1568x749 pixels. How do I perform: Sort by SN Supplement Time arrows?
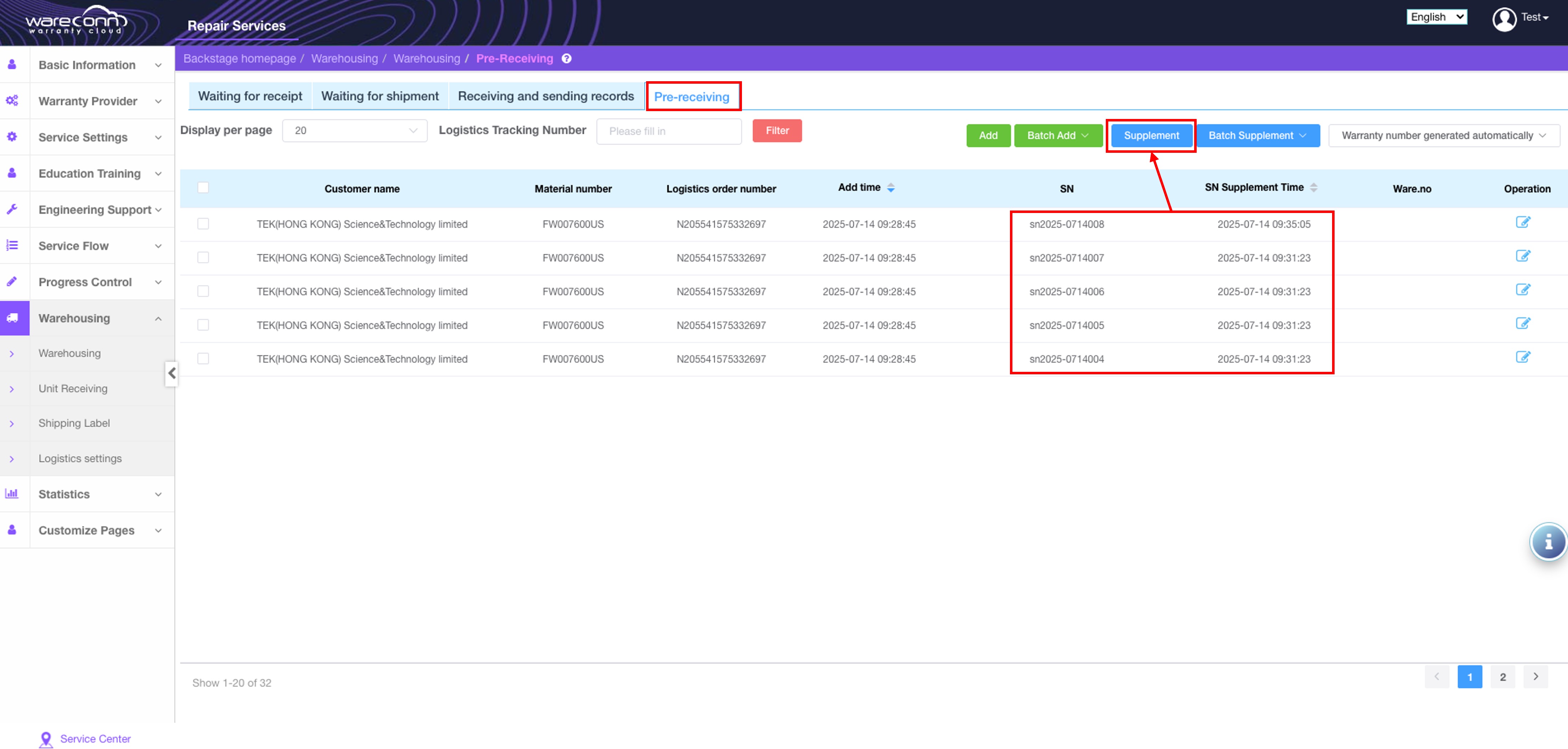[1313, 188]
